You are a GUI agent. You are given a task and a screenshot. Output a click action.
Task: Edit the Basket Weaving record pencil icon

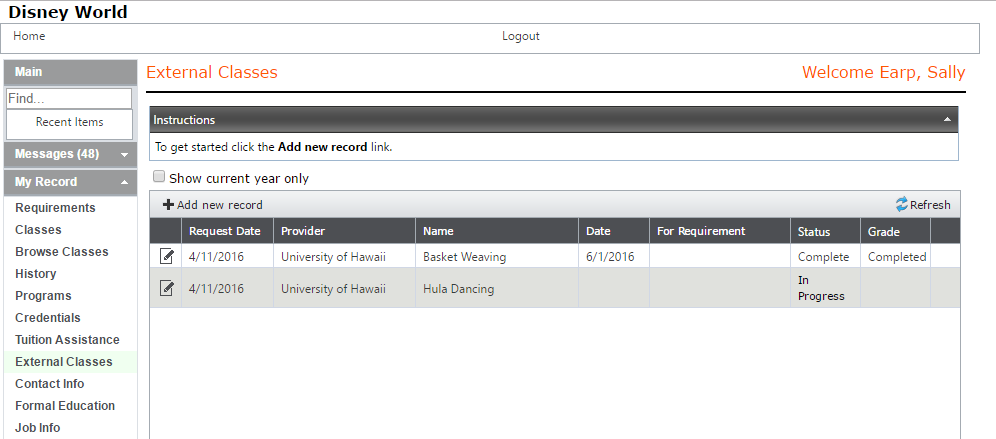(166, 256)
